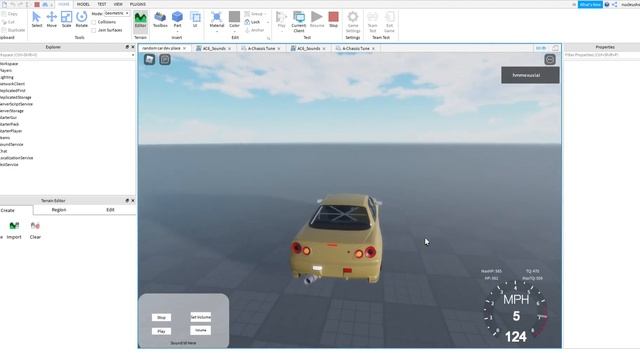Open the Edit tab in Terrain Editor

pos(110,210)
